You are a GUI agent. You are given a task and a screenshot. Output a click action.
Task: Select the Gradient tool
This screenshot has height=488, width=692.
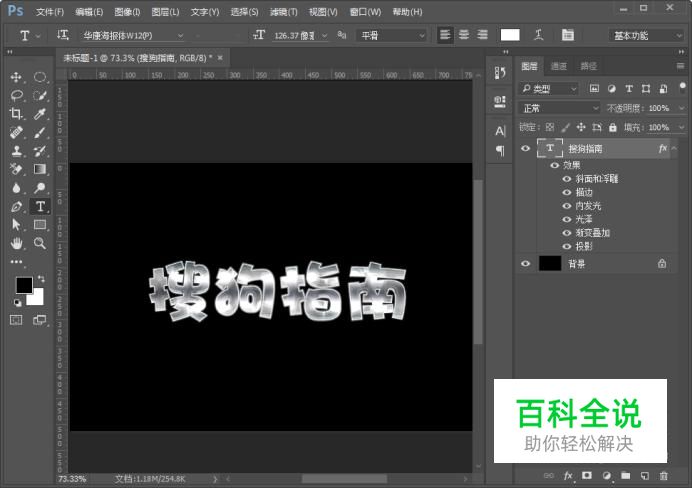[x=40, y=169]
